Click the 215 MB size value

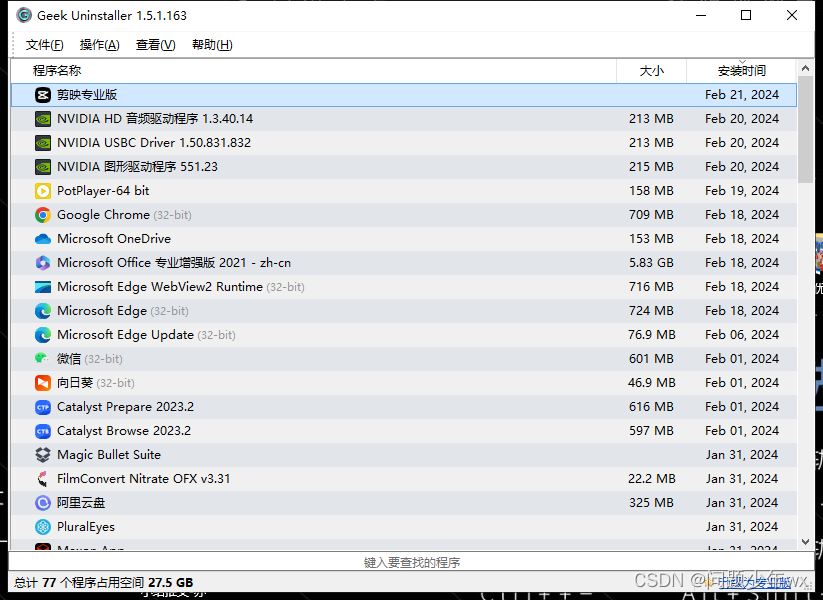651,167
